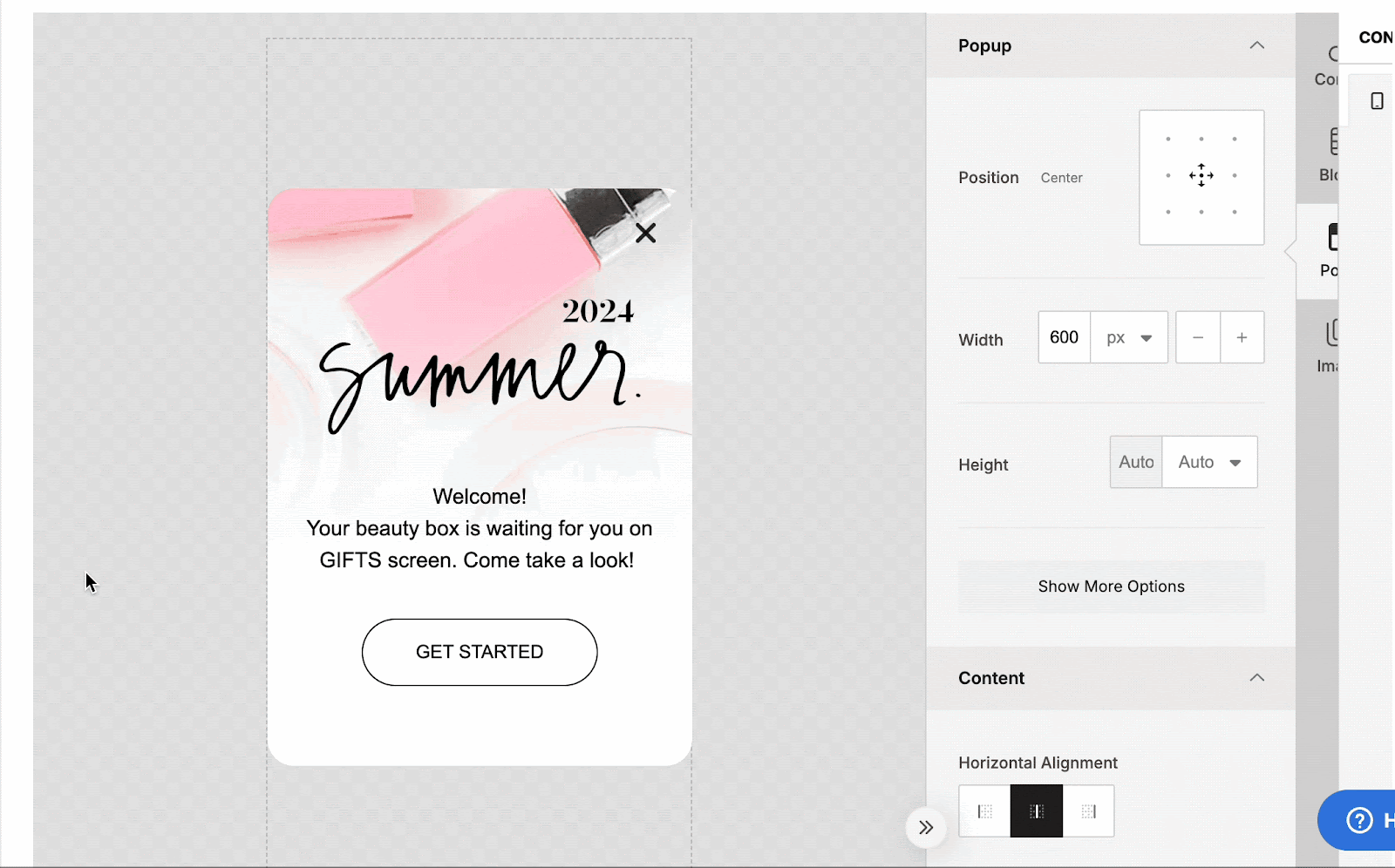Click the GET STARTED button in popup

[480, 652]
